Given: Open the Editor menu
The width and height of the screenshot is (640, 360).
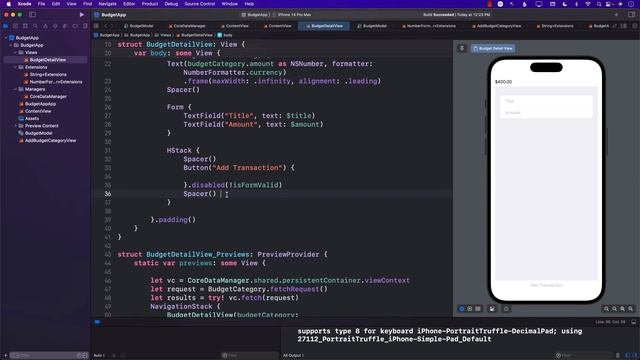Looking at the screenshot, I should [129, 4].
